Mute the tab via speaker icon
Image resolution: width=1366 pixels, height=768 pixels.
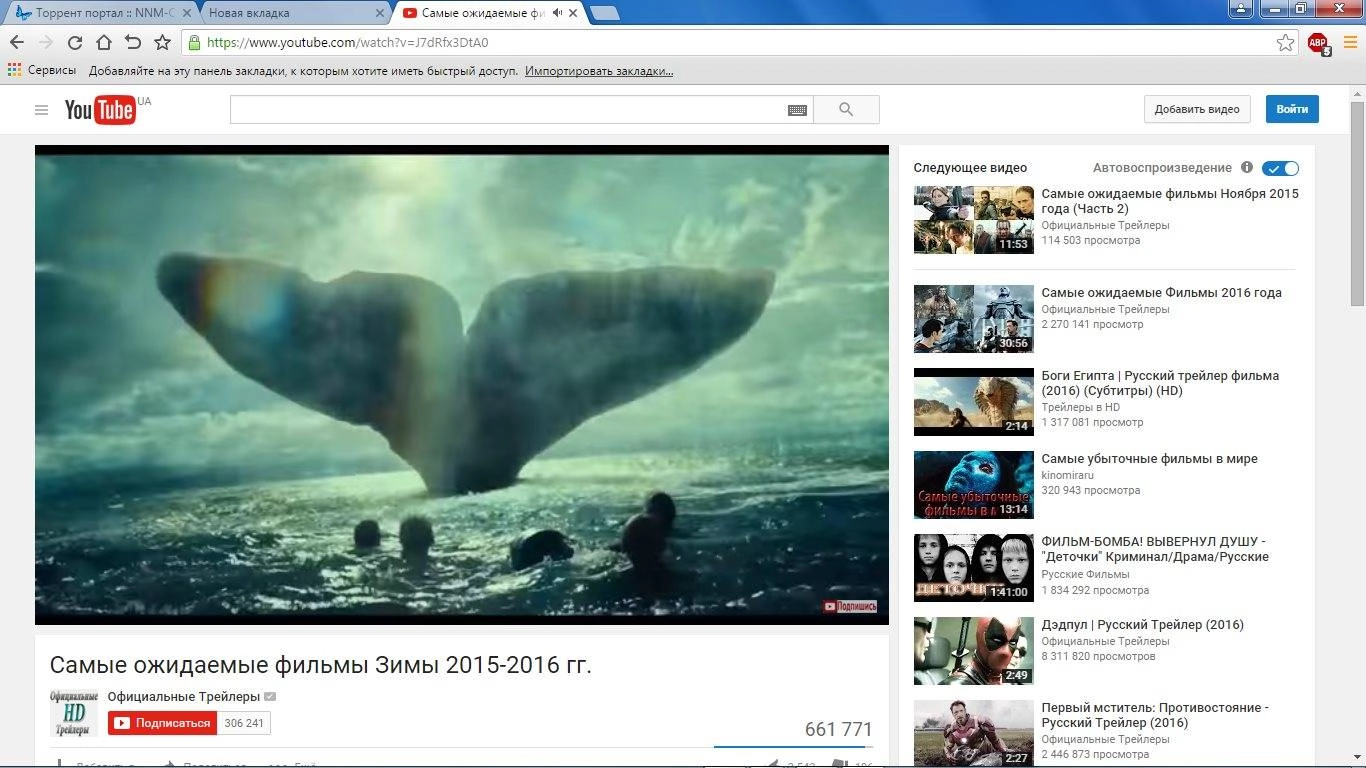[557, 13]
